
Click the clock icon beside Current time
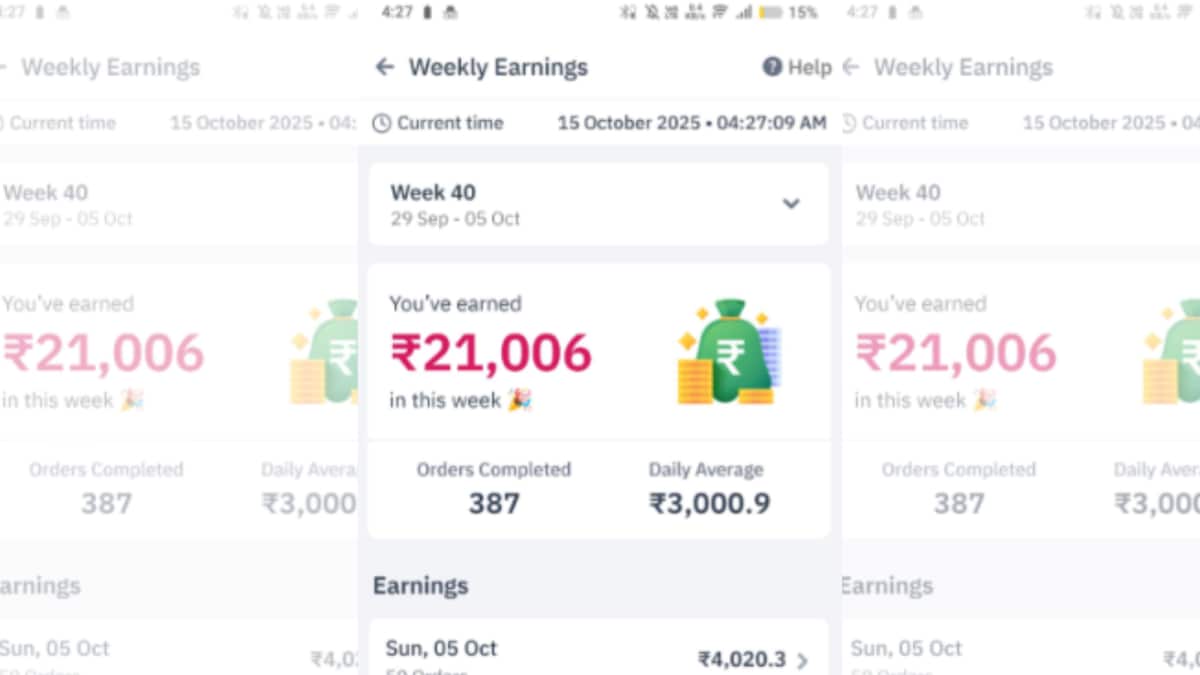(x=381, y=124)
